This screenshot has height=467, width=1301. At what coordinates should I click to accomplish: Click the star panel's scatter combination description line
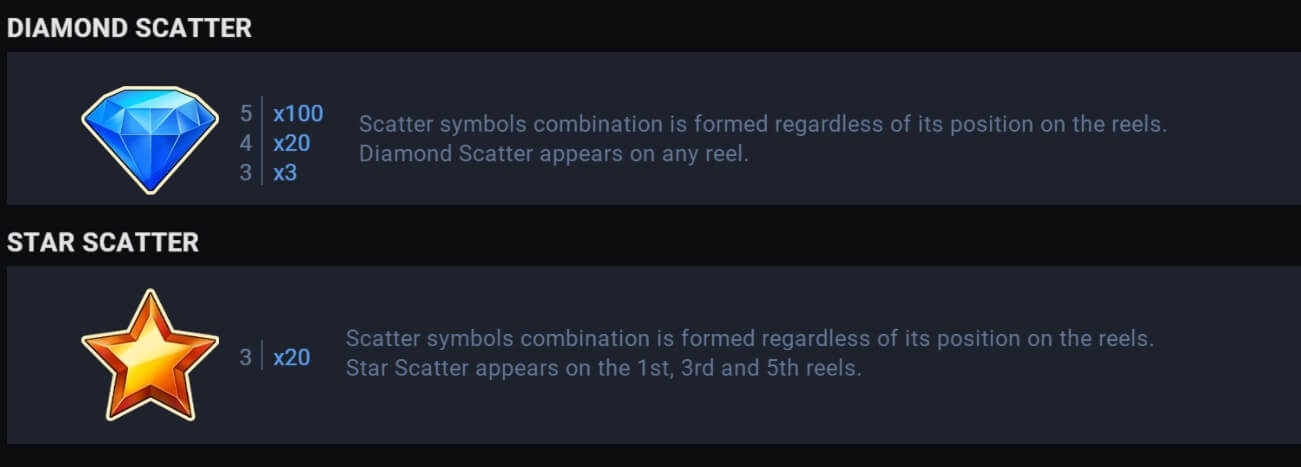tap(750, 338)
